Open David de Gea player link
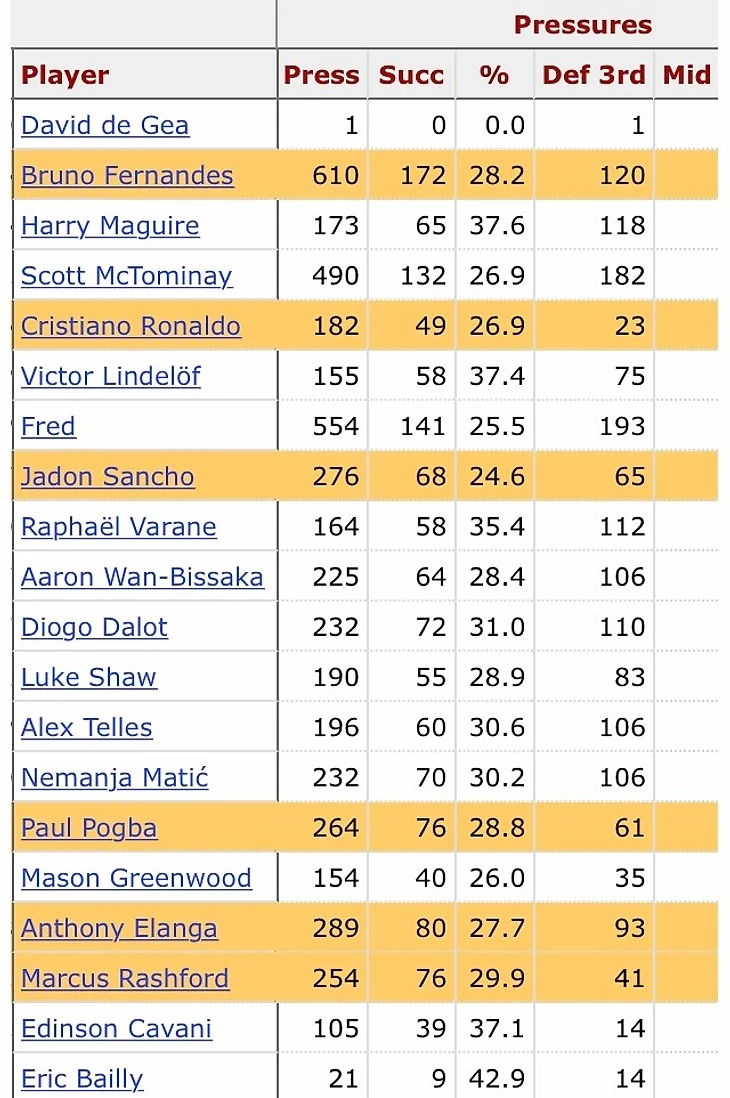The image size is (730, 1098). pos(105,125)
